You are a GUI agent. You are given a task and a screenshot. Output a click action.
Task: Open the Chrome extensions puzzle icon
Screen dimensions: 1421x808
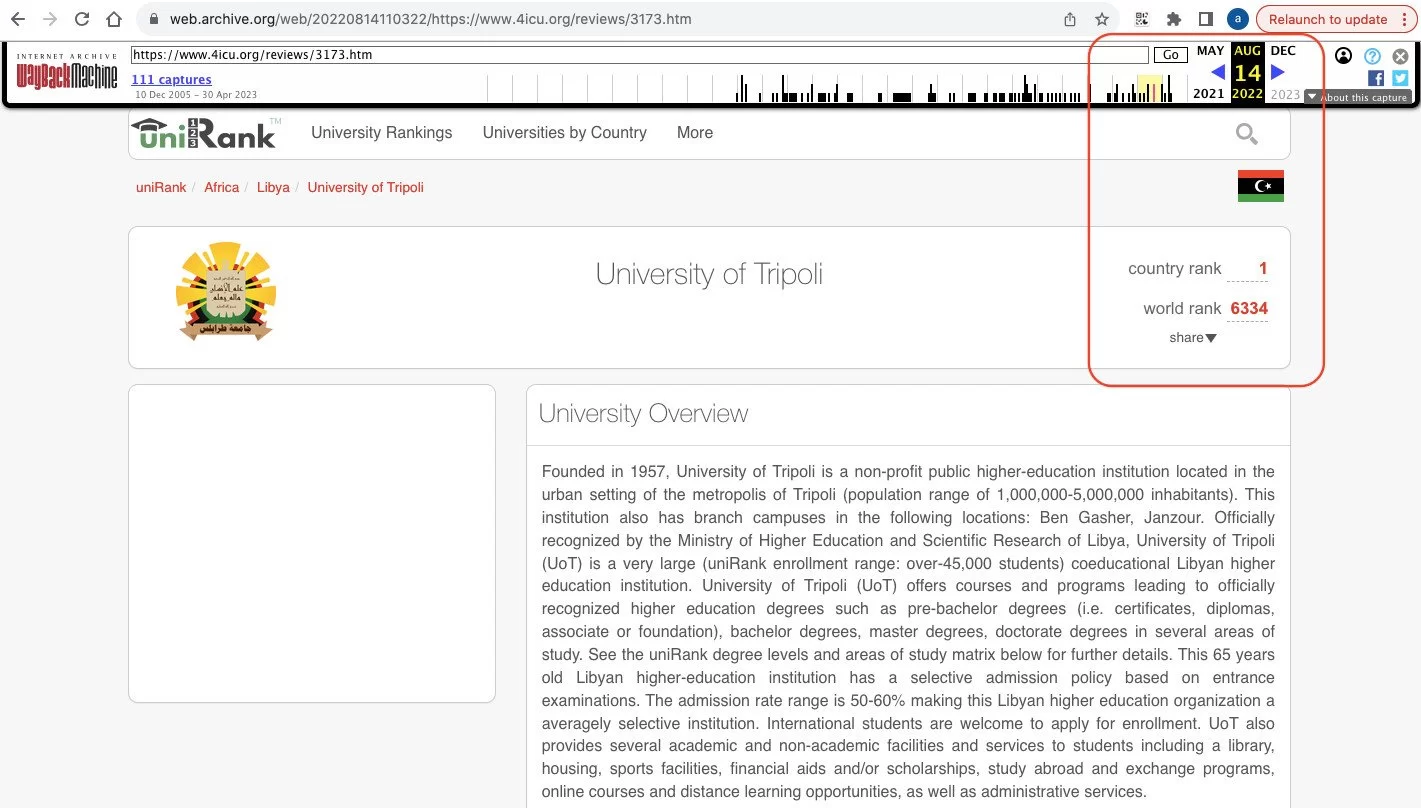(1174, 19)
